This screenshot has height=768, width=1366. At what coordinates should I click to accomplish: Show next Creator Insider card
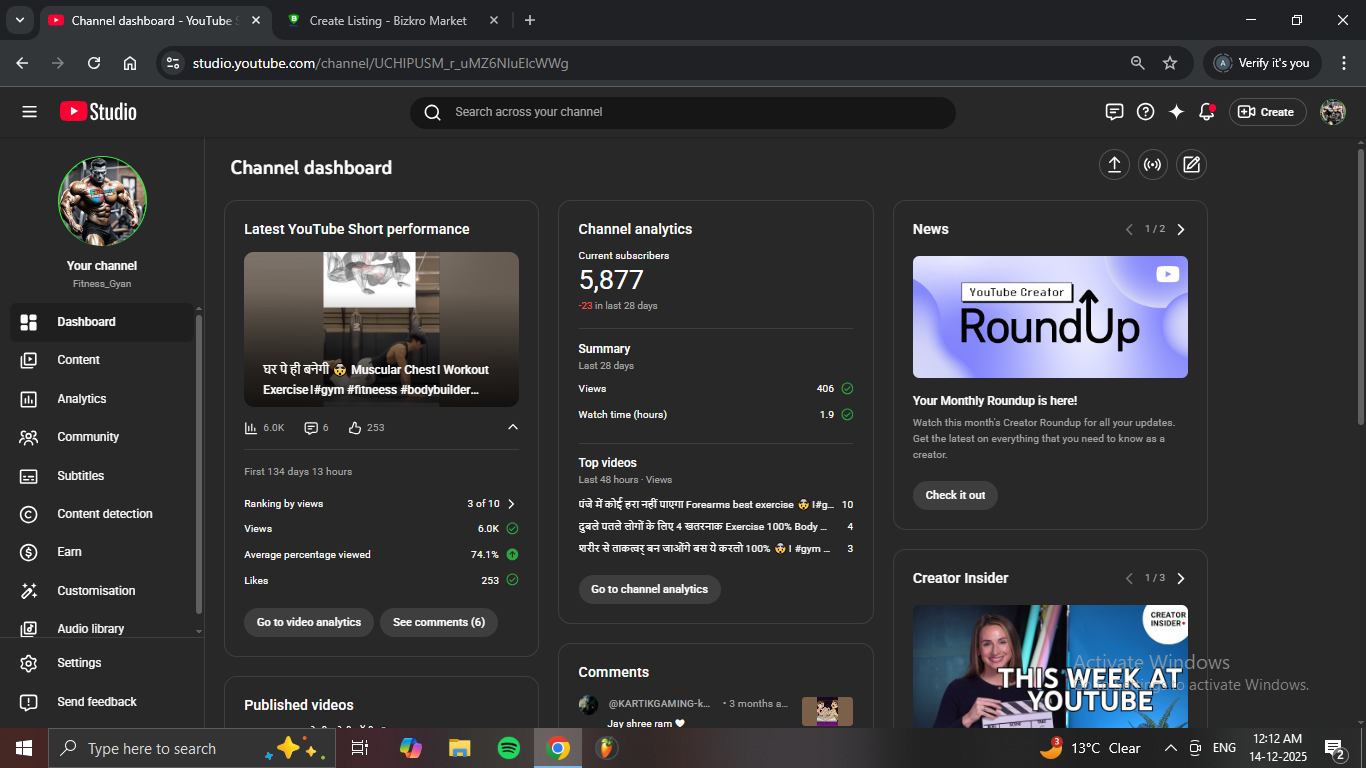click(1181, 578)
